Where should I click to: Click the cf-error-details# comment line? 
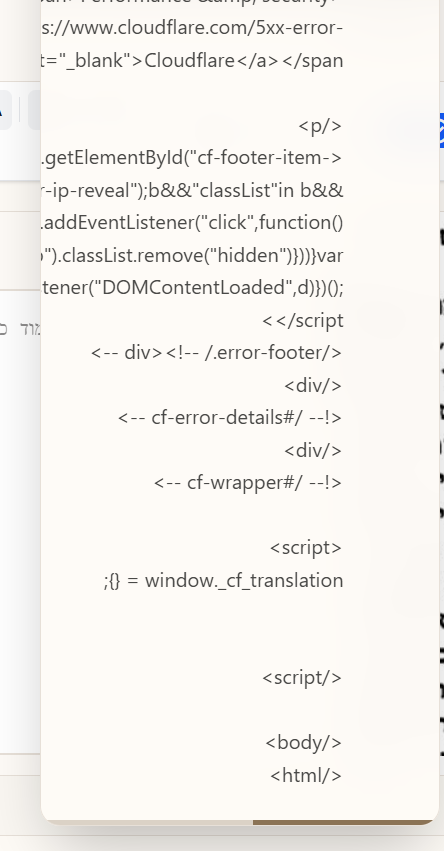[230, 417]
